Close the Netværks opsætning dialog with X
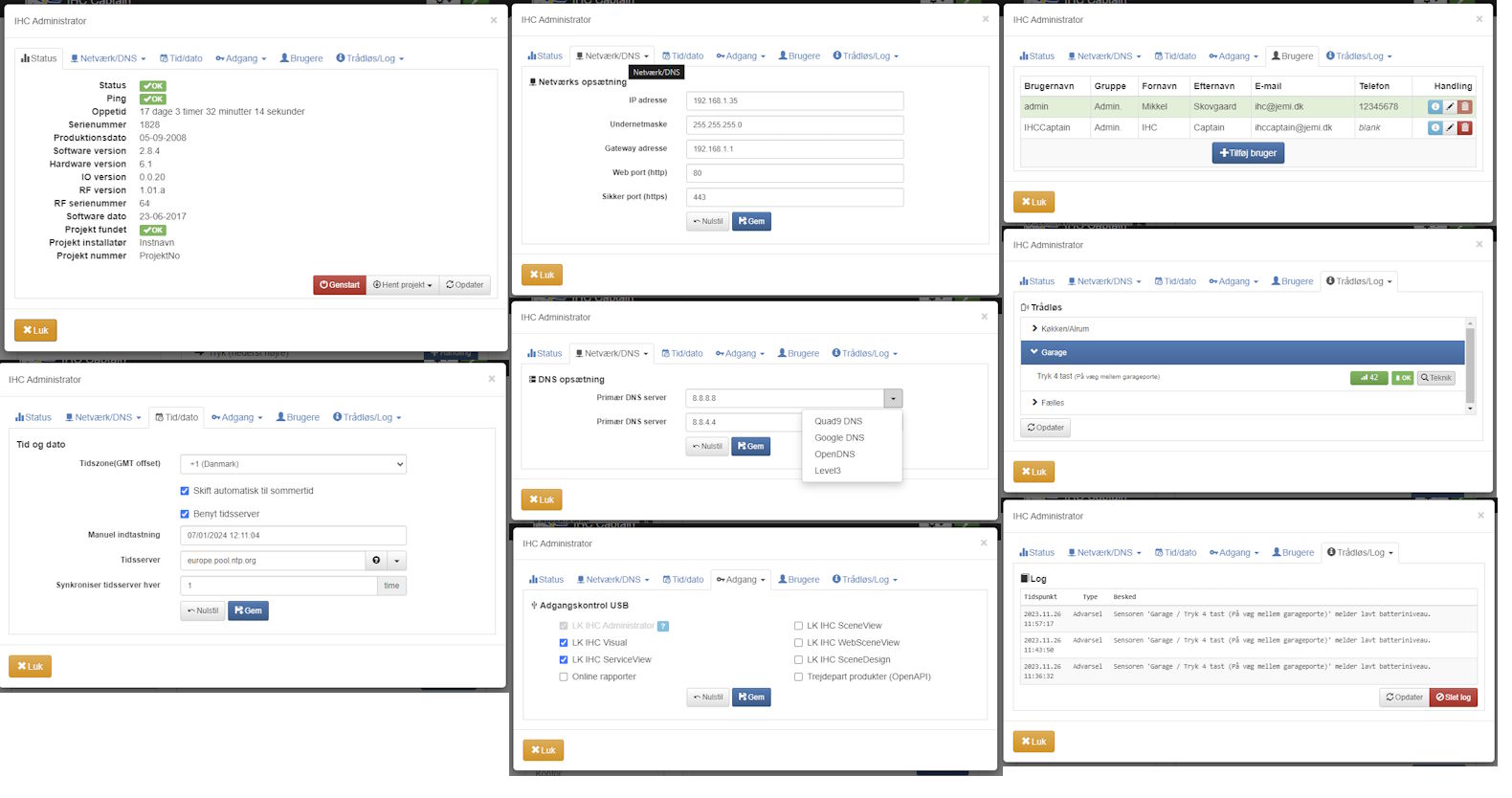This screenshot has width=1512, height=798. [986, 19]
